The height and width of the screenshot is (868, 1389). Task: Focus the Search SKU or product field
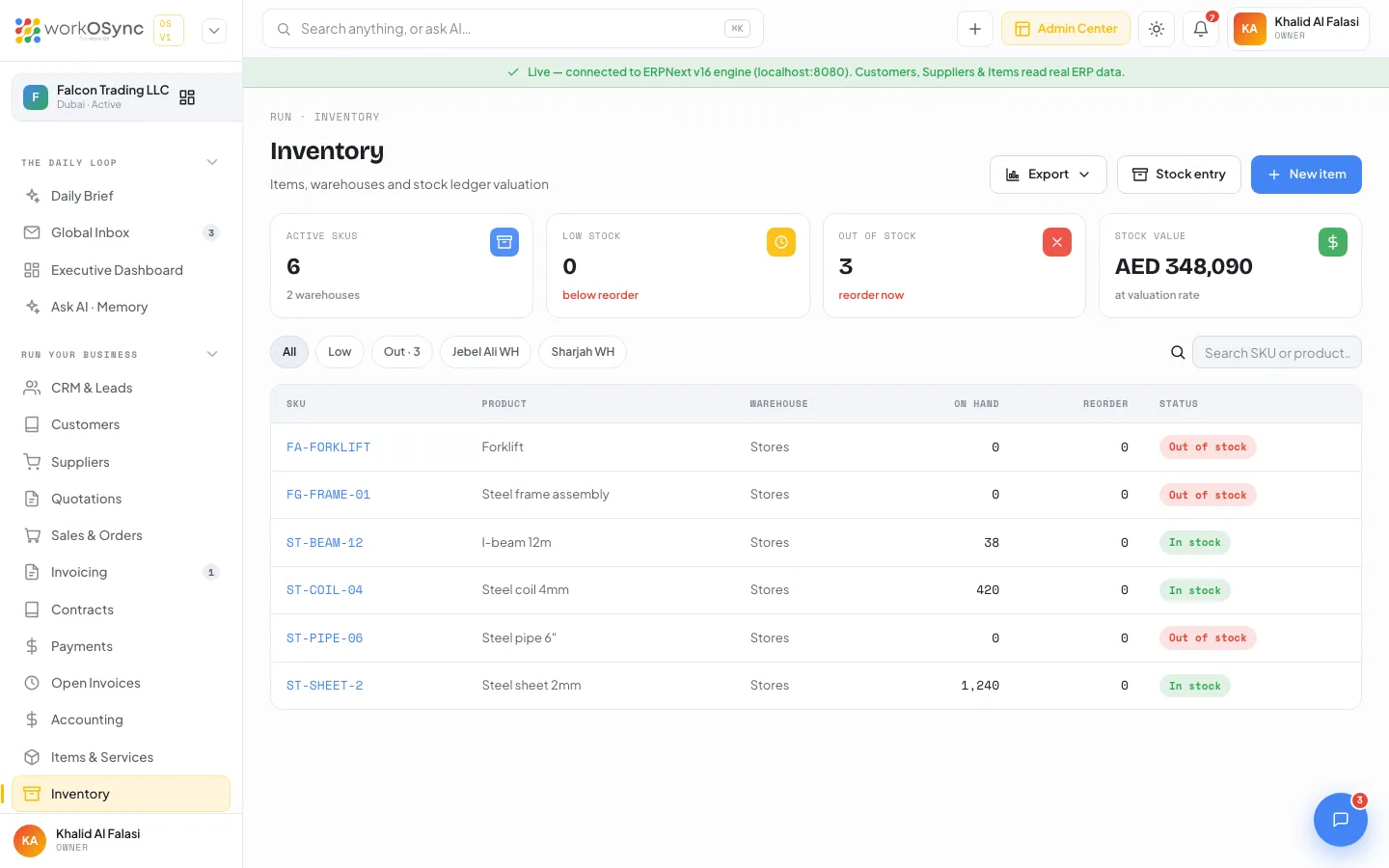(1277, 353)
